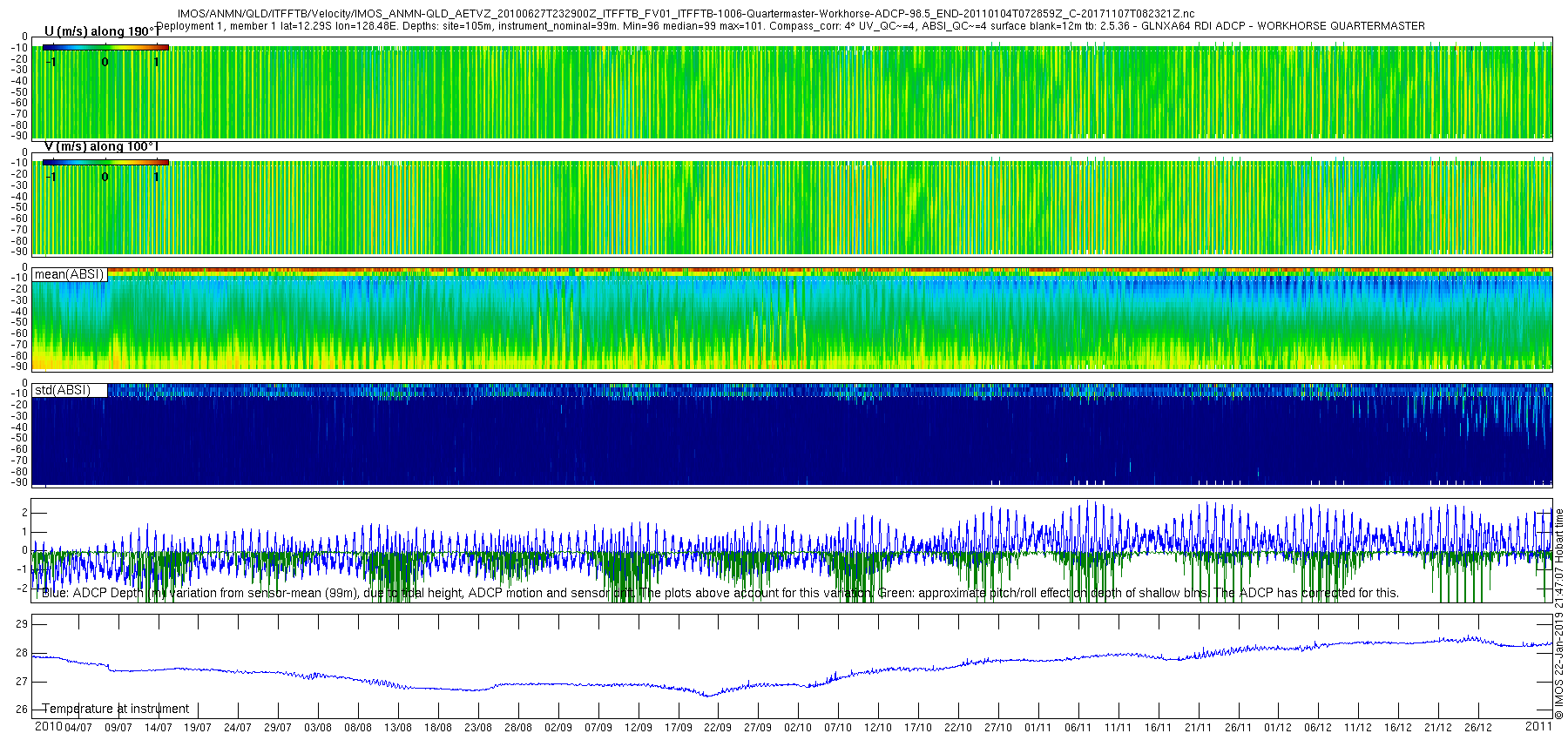This screenshot has height=740, width=1568.
Task: Click the '18/08' date tick label
Action: click(x=438, y=728)
